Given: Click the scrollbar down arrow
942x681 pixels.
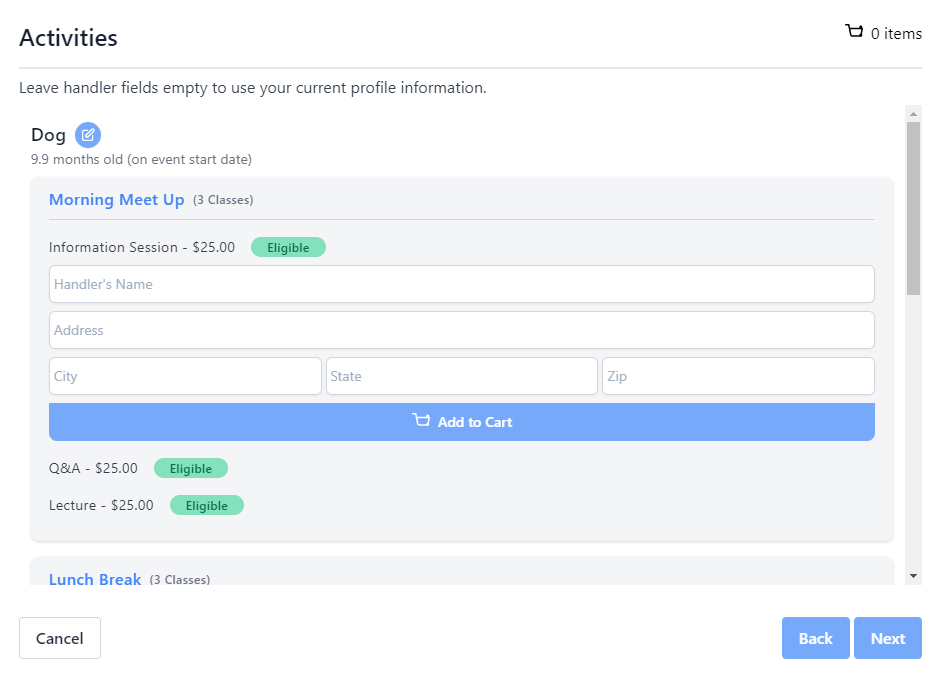Looking at the screenshot, I should [x=913, y=576].
